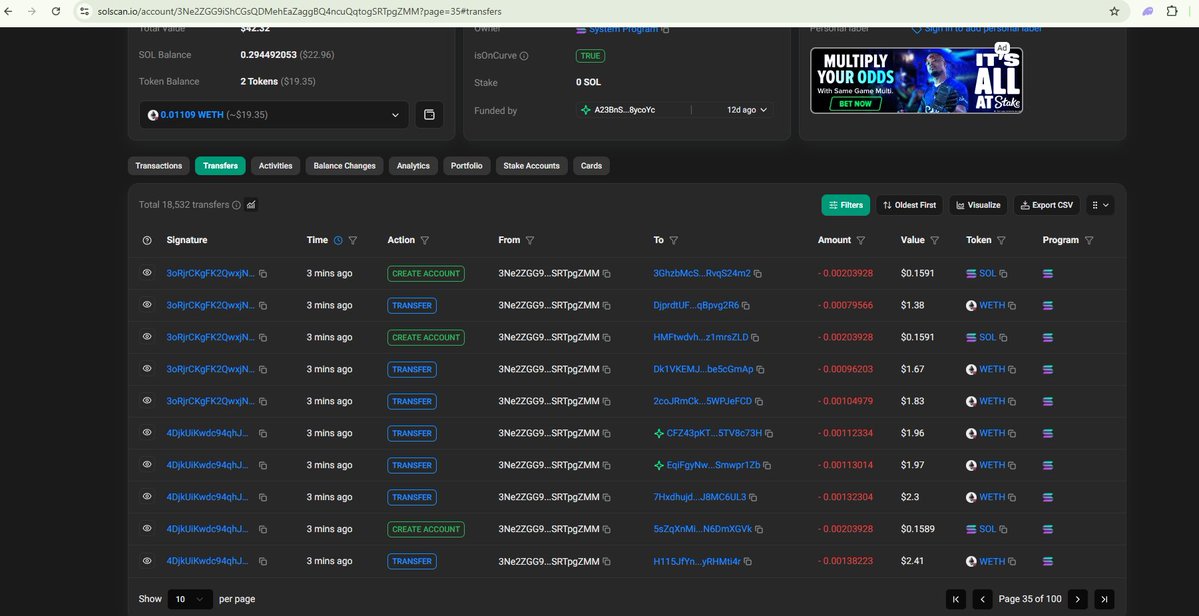Open column settings dropdown beside Export CSV
Viewport: 1199px width, 616px height.
coord(1100,205)
